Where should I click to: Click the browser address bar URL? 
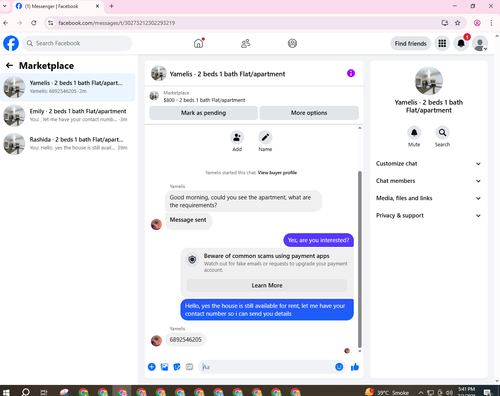pos(117,23)
